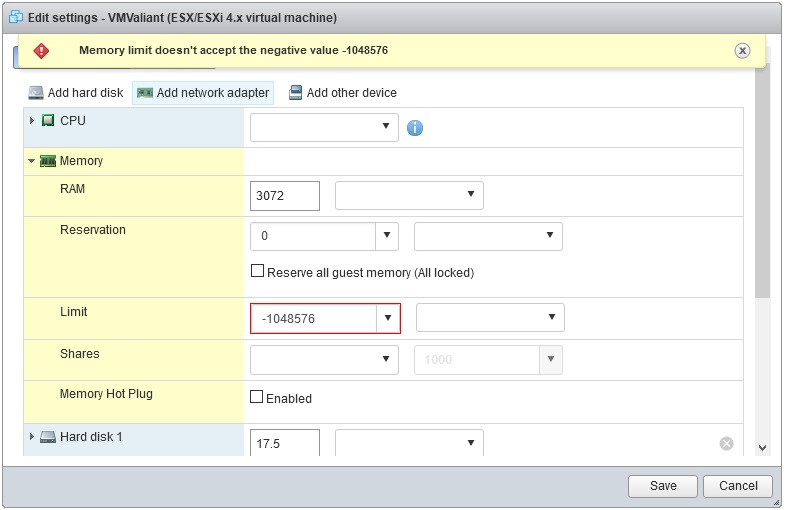The image size is (785, 510).
Task: Expand the CPU settings row
Action: 32,121
